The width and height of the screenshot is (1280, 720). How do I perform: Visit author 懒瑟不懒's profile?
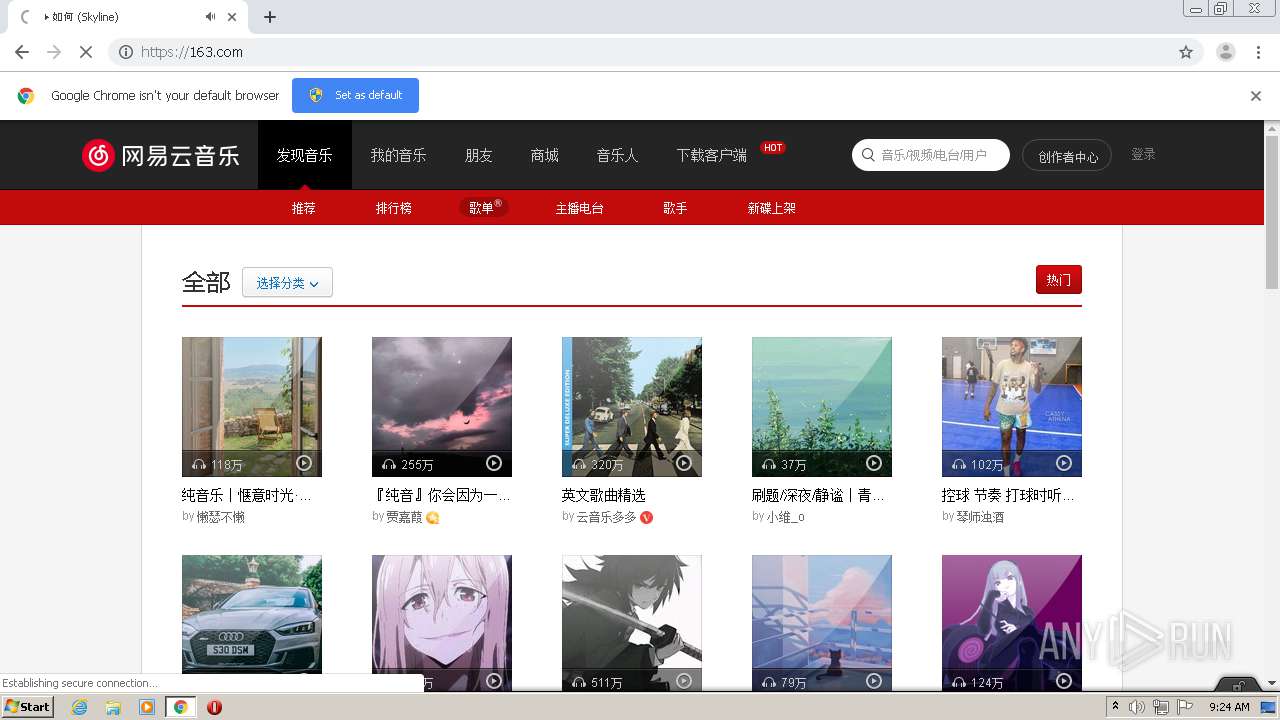(x=221, y=517)
